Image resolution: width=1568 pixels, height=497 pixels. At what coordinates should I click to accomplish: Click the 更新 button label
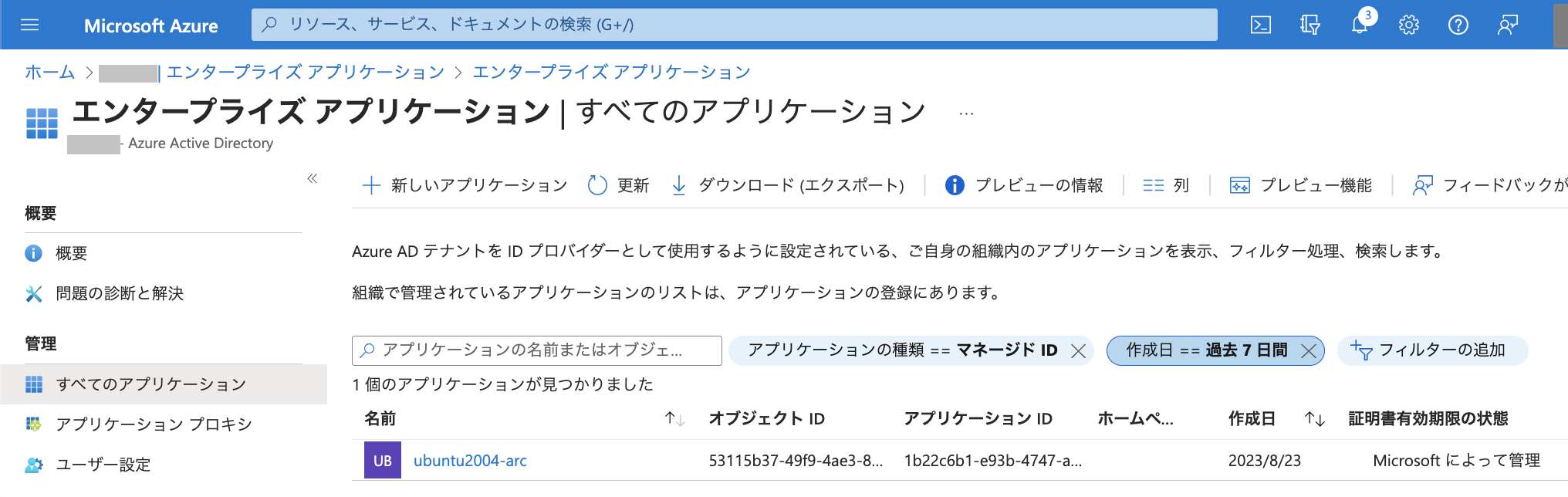coord(634,185)
